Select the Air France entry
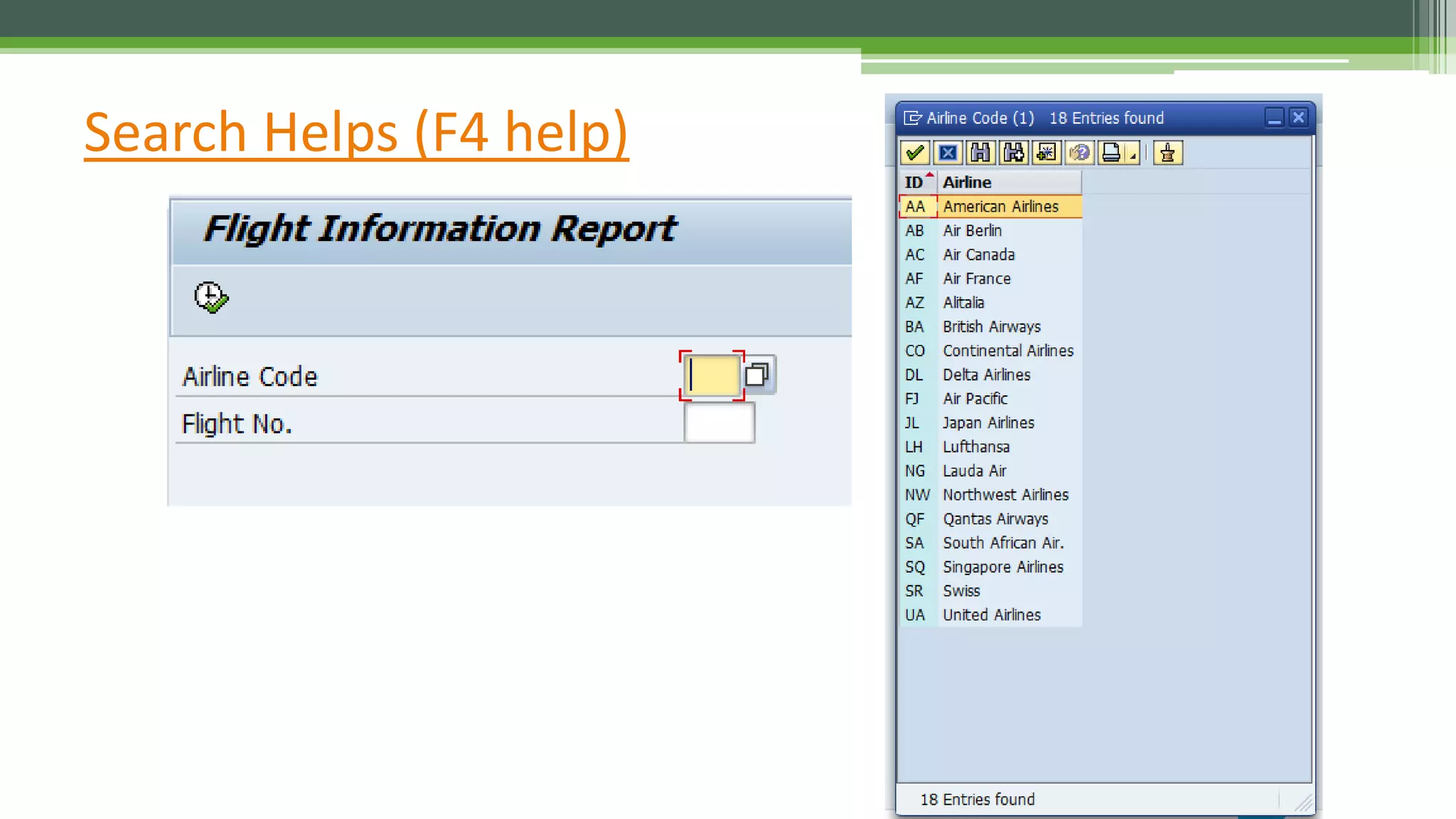The image size is (1456, 819). [990, 279]
